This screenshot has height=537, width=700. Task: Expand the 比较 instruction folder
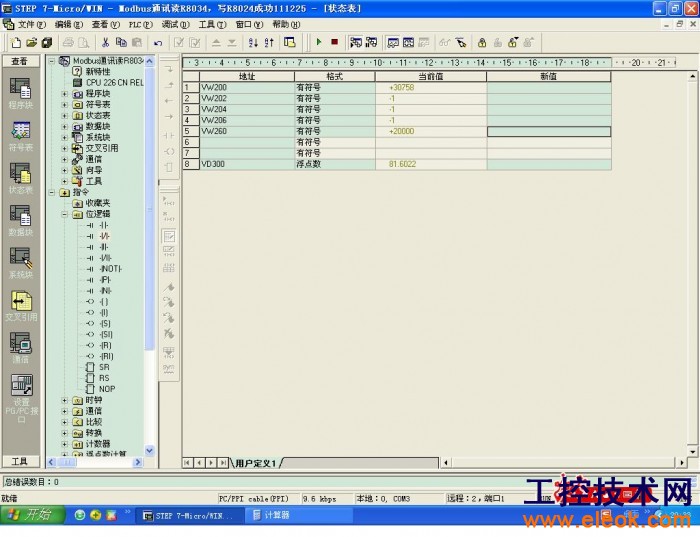pos(65,422)
